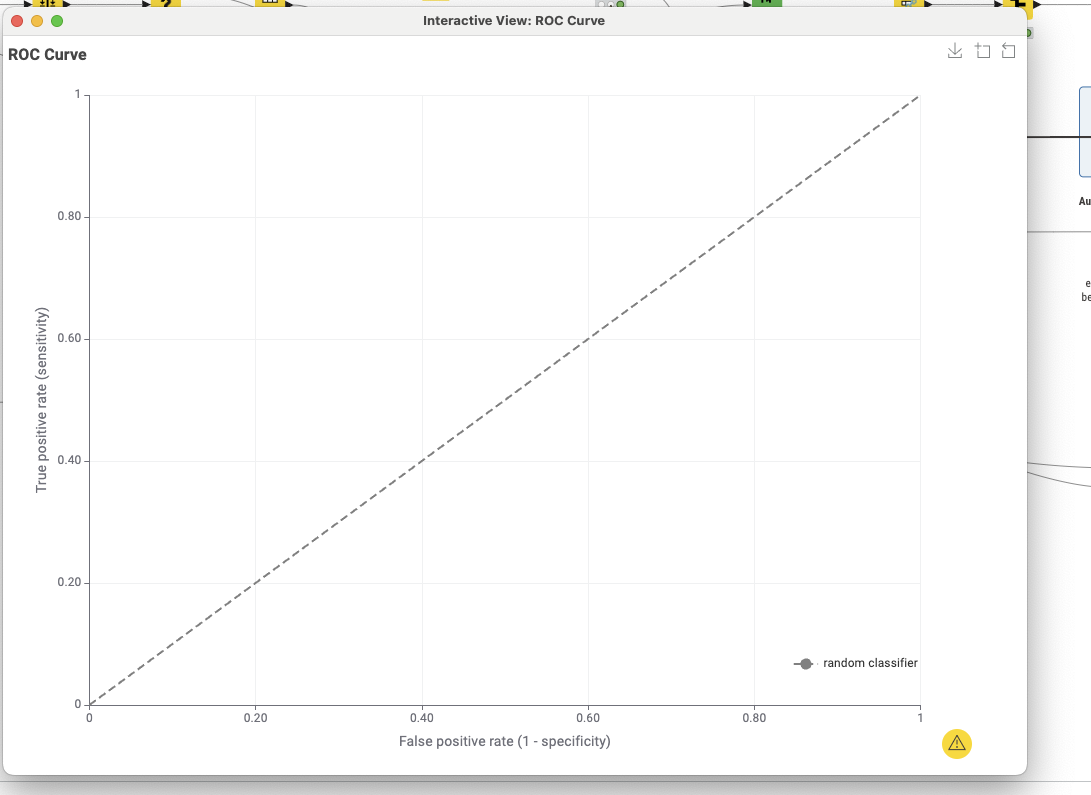Click the False positive rate axis label
The height and width of the screenshot is (795, 1091).
(x=504, y=741)
